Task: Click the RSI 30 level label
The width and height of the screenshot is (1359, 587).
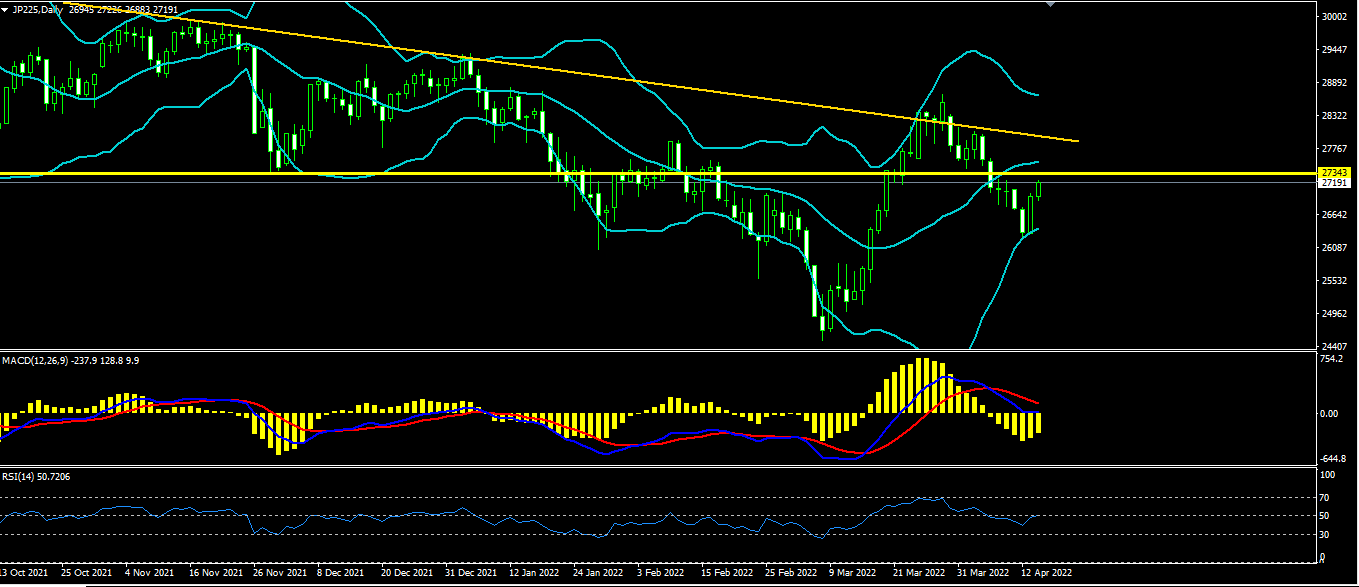Action: pos(1324,535)
